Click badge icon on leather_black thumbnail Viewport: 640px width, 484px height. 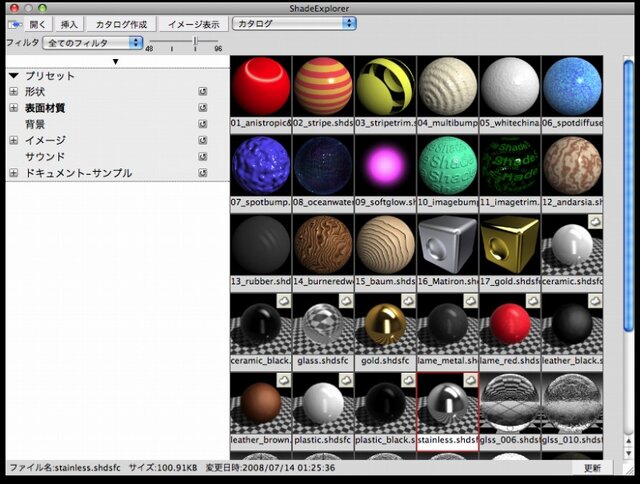[595, 301]
